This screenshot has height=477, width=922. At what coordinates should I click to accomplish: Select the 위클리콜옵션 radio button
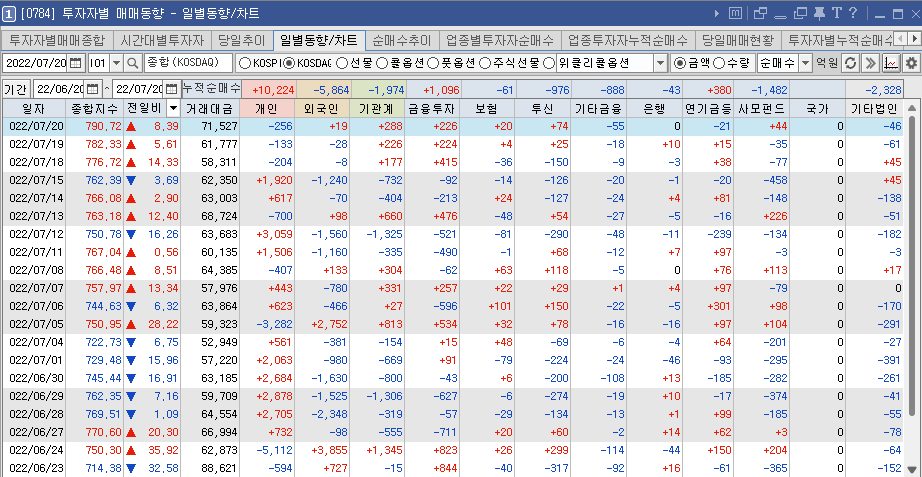[549, 63]
